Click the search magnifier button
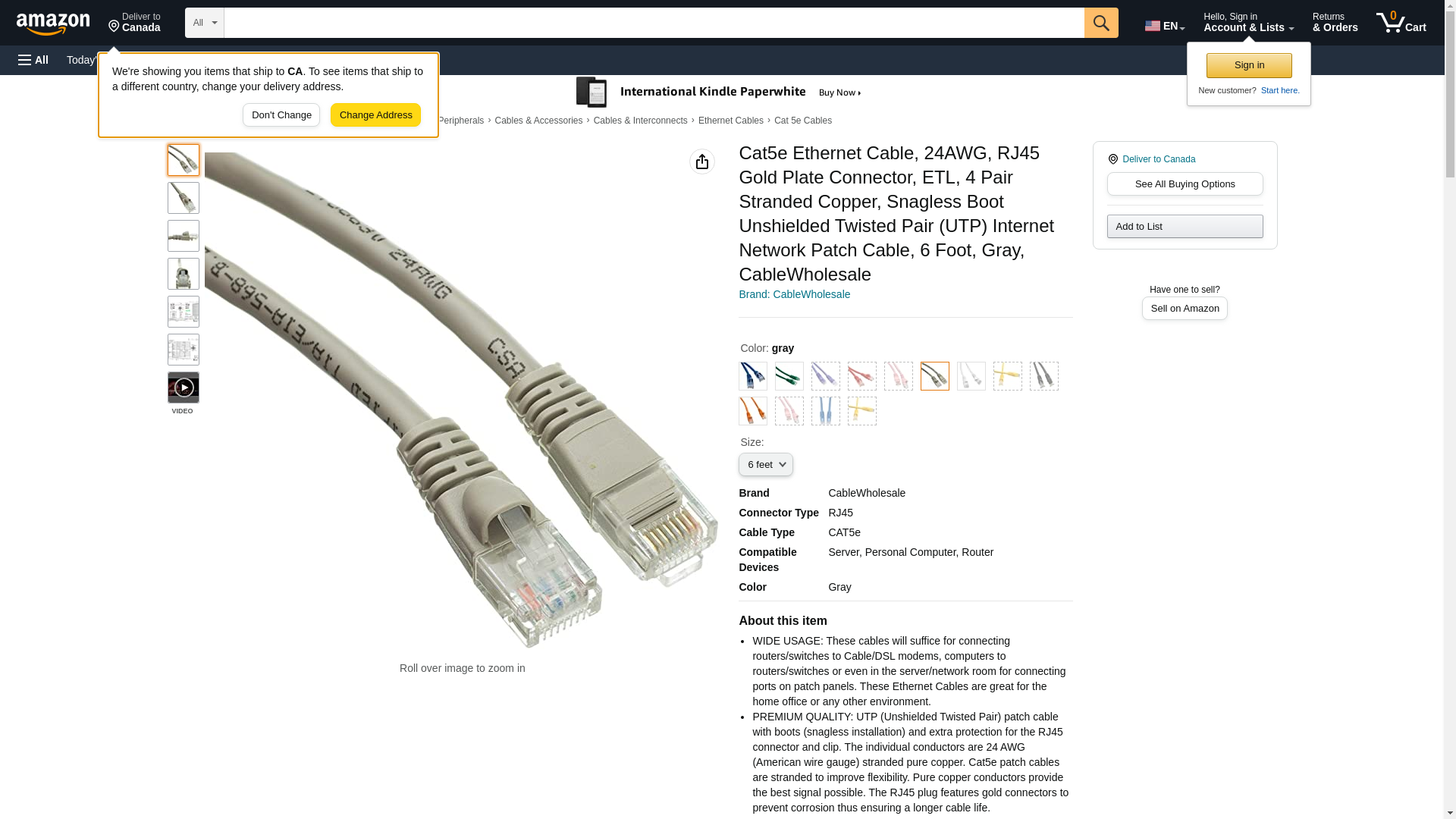The width and height of the screenshot is (1456, 819). [x=1101, y=23]
